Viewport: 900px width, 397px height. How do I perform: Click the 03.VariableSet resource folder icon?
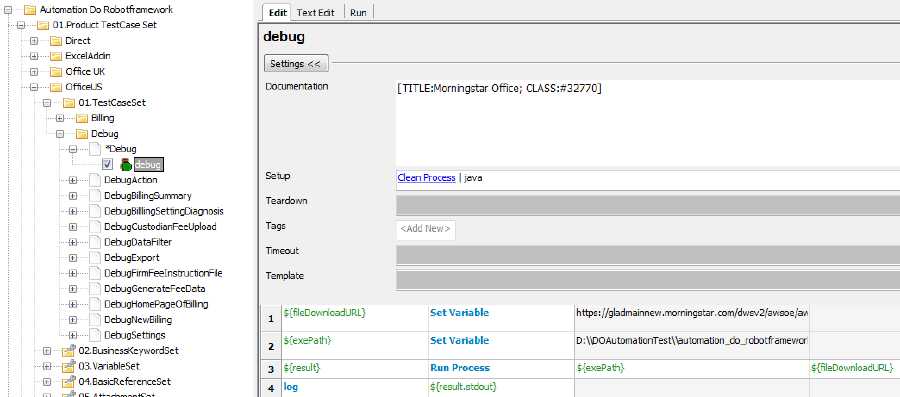69,366
